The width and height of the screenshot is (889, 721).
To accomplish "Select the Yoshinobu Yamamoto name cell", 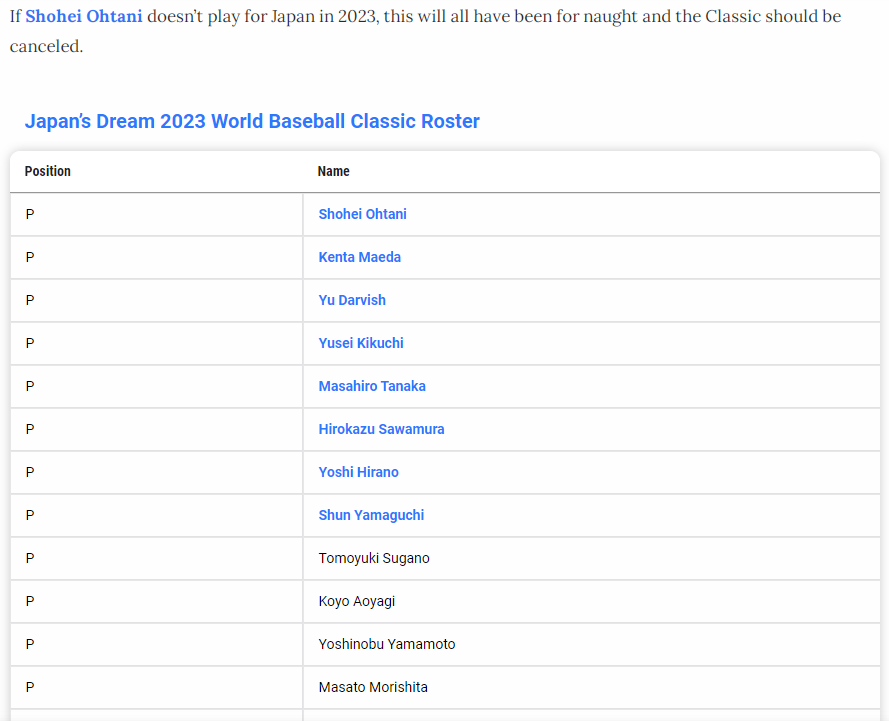I will click(591, 644).
